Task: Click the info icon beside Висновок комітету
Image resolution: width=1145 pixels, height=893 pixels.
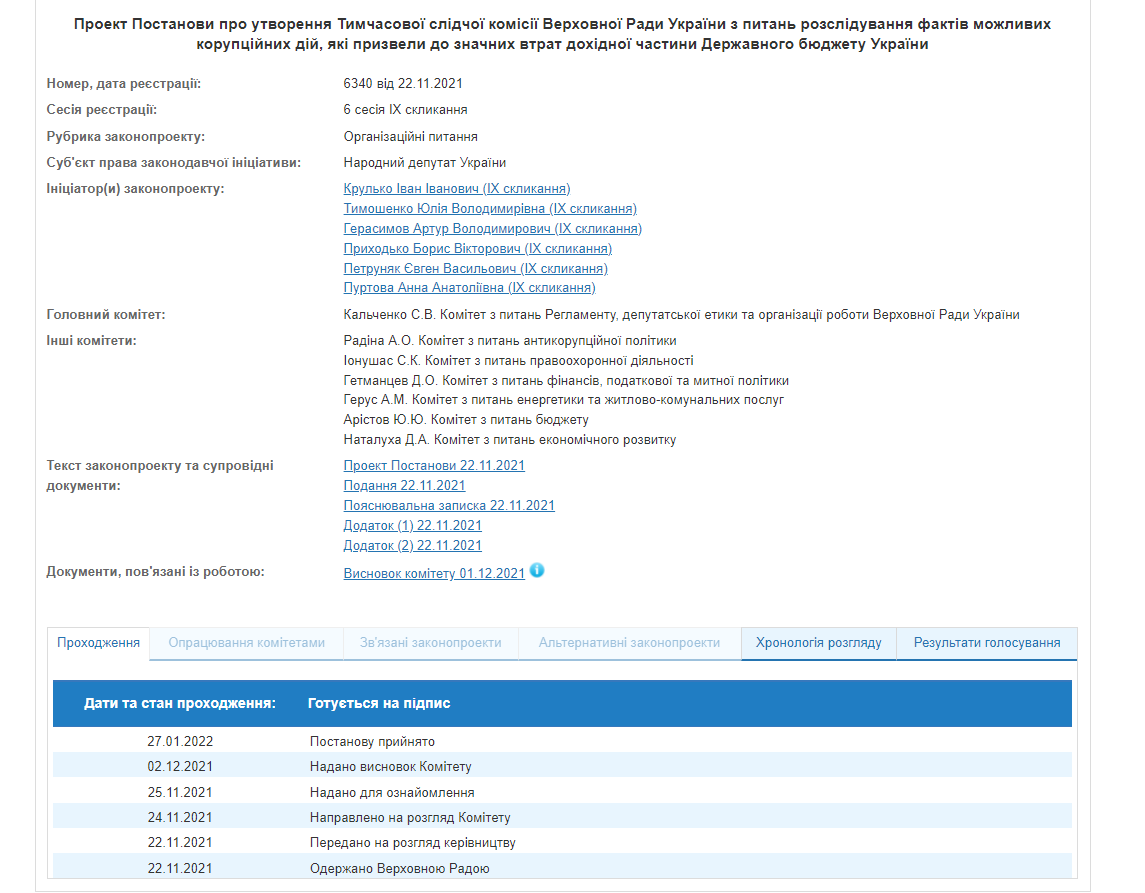Action: tap(537, 570)
